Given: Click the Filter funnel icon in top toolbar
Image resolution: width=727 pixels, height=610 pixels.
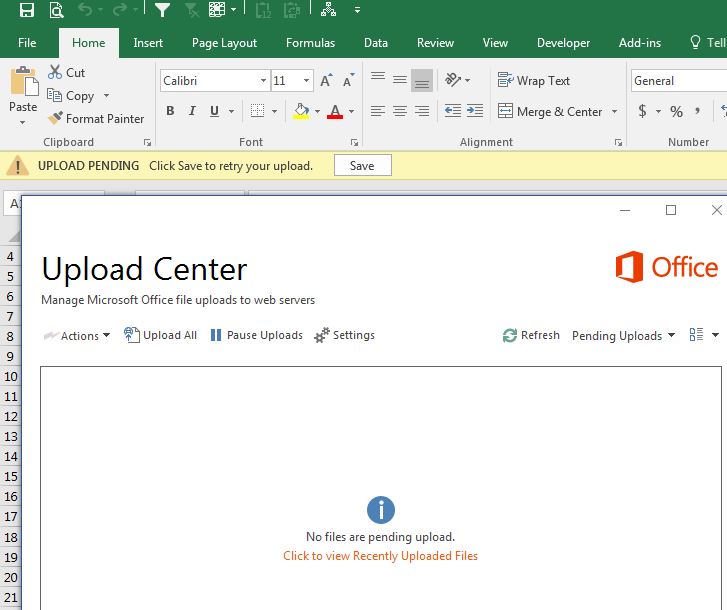Looking at the screenshot, I should pyautogui.click(x=162, y=10).
